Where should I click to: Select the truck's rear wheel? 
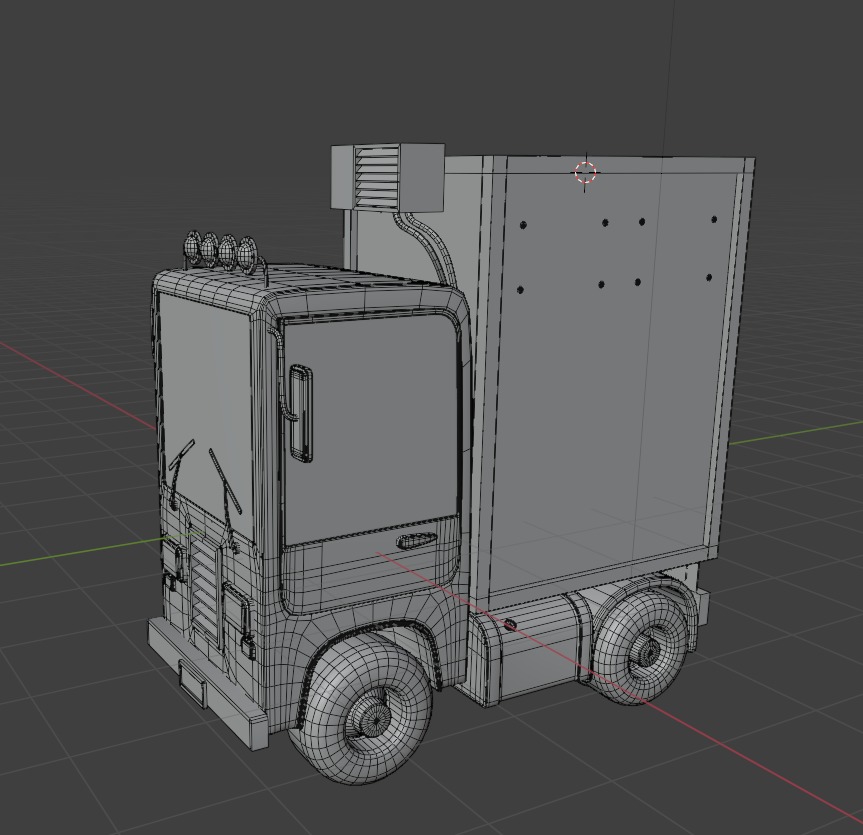coord(640,648)
